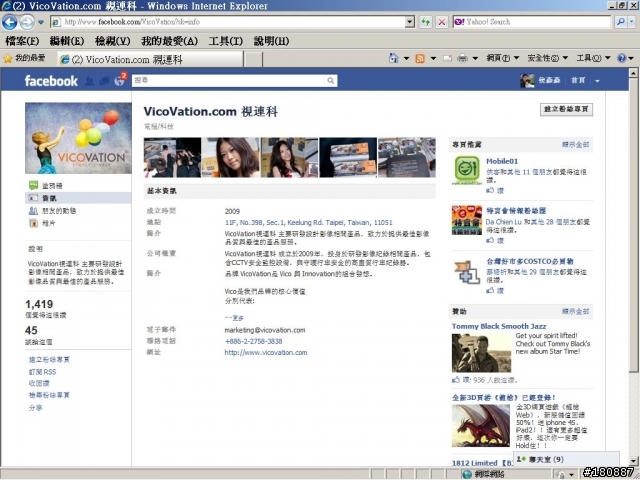Open the 編輯(E) menu

pos(67,41)
